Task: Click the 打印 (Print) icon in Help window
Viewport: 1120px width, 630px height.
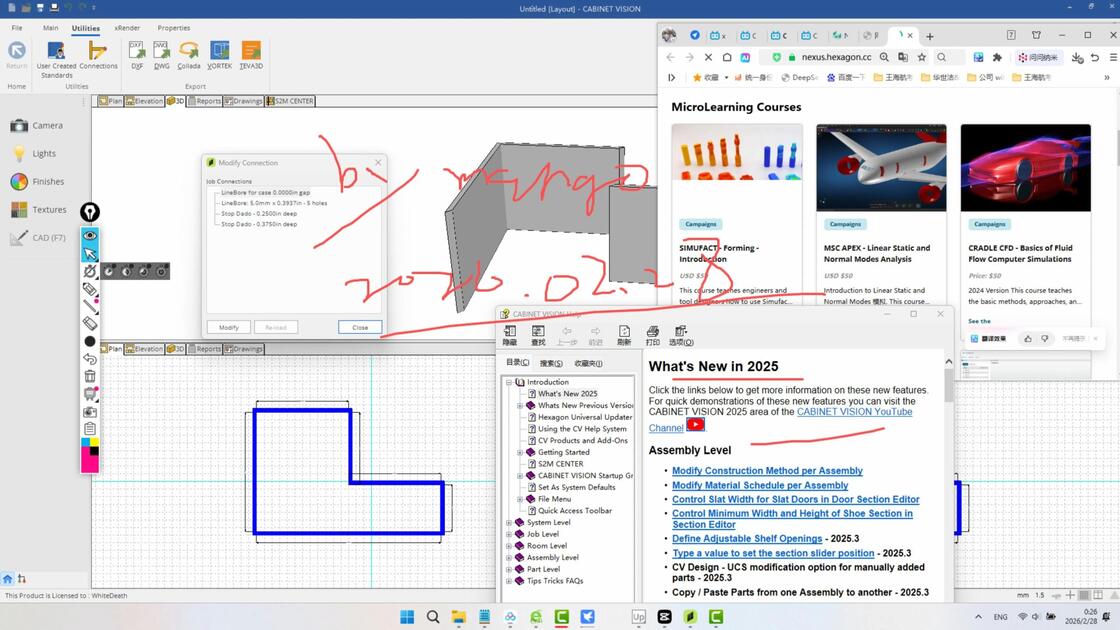Action: [653, 336]
